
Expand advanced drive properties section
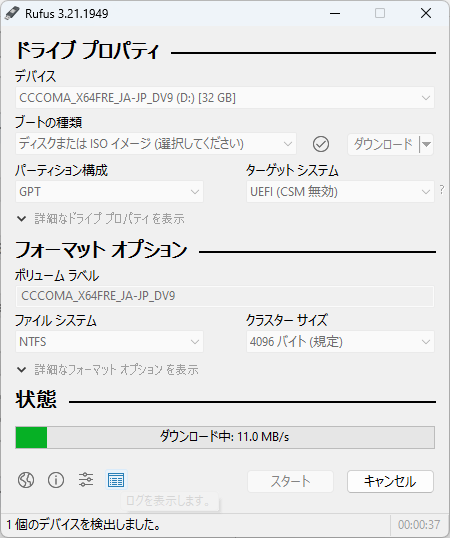tap(101, 219)
